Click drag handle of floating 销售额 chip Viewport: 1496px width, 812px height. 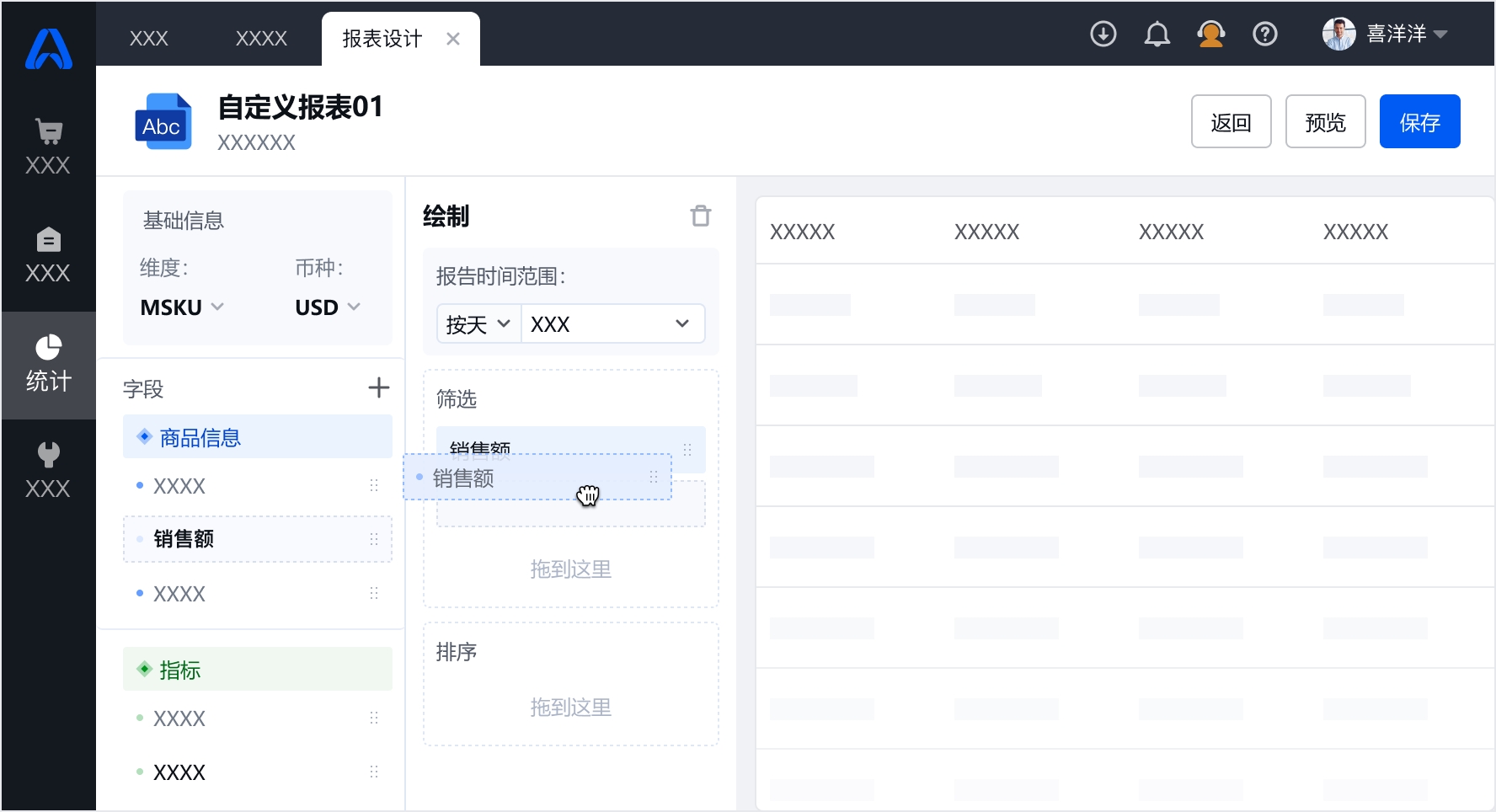[654, 477]
